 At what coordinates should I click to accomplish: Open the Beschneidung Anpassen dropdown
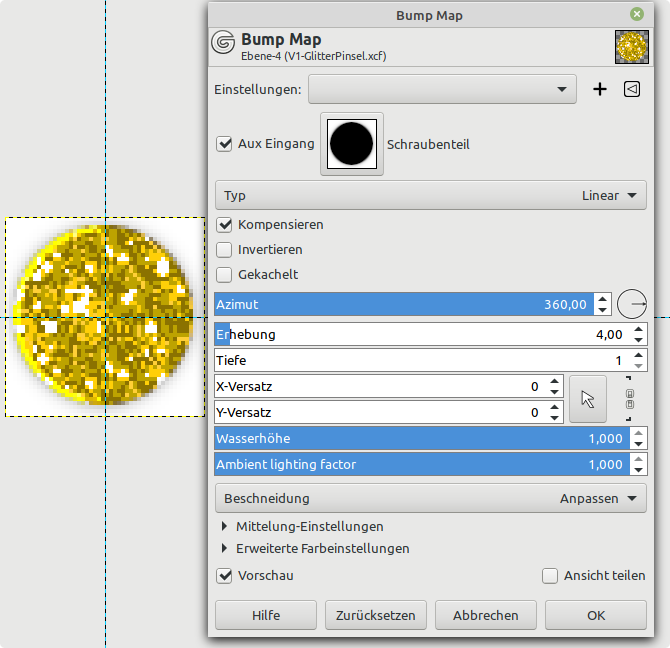coord(430,498)
